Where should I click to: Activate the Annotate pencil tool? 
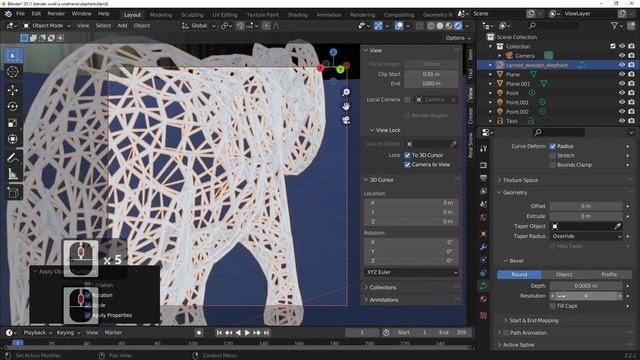click(13, 157)
